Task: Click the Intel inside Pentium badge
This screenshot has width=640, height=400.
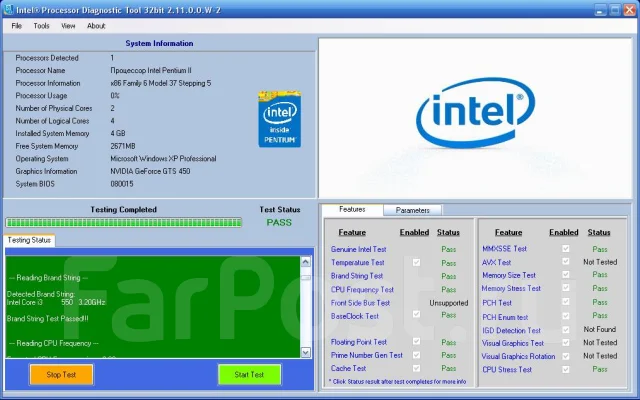Action: 280,119
